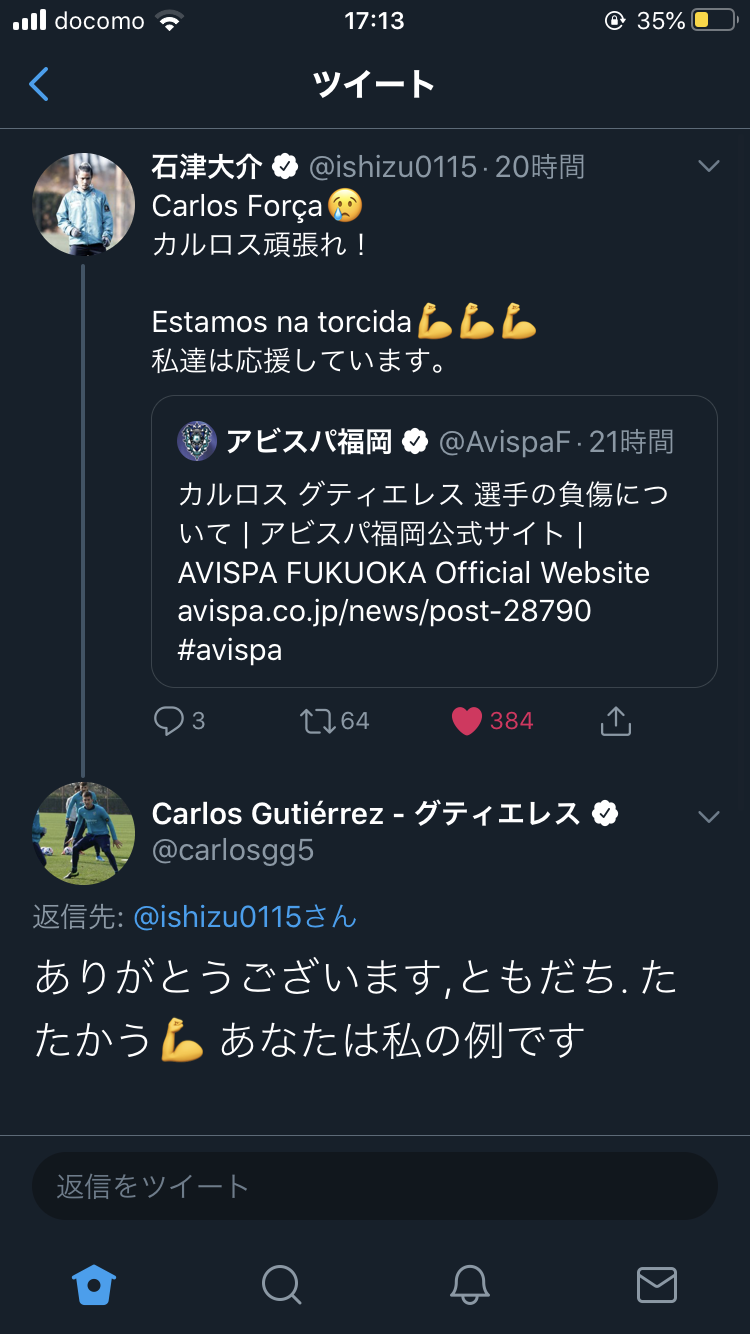Open the @carlosgg5 handle
This screenshot has height=1334, width=750.
coord(233,851)
